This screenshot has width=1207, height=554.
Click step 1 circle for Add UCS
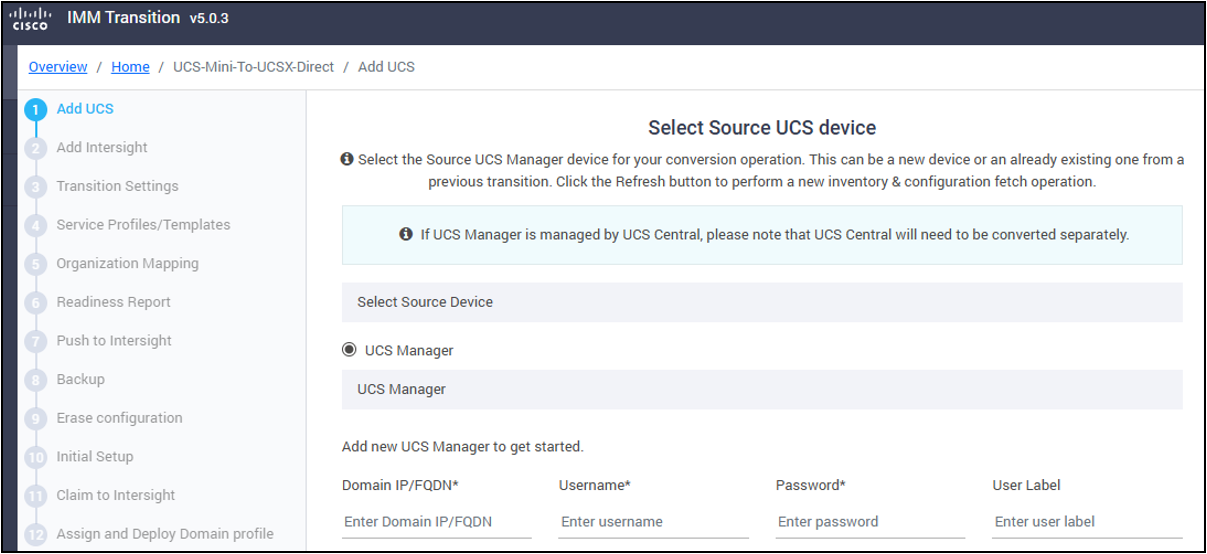click(x=36, y=110)
